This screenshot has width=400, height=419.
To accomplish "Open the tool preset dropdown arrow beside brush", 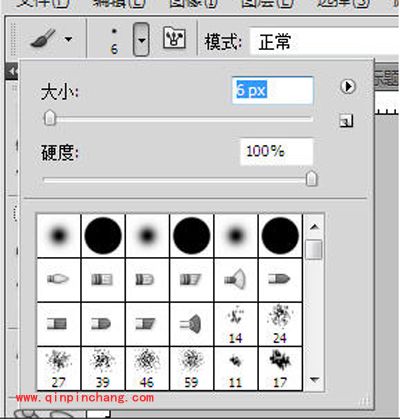I will pos(68,39).
